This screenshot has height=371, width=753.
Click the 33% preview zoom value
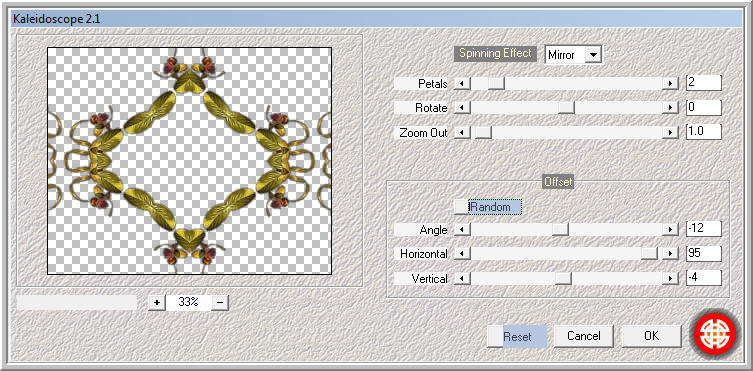click(x=188, y=302)
